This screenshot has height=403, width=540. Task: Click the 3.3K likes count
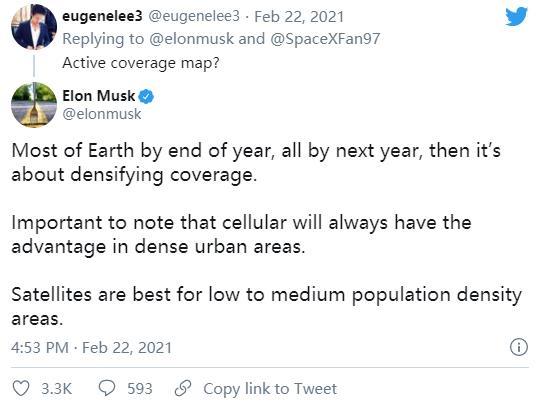[56, 389]
